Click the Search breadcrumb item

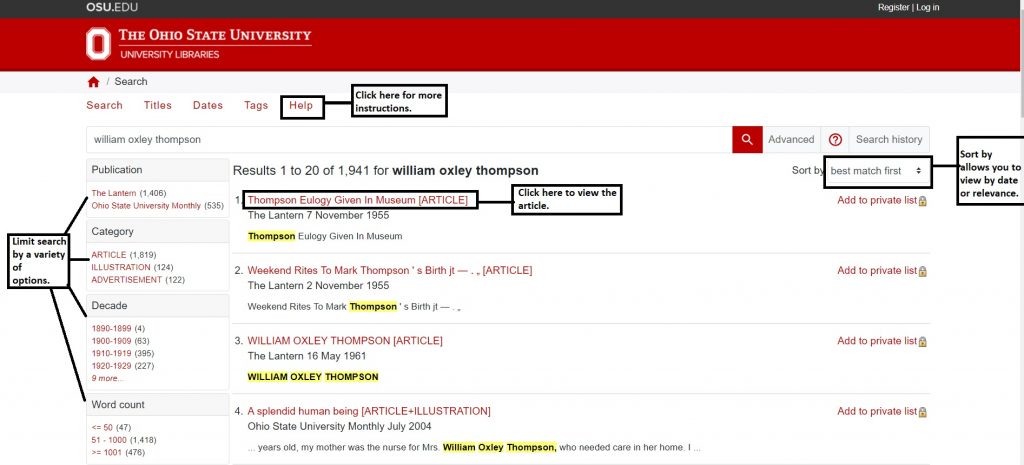(x=131, y=82)
